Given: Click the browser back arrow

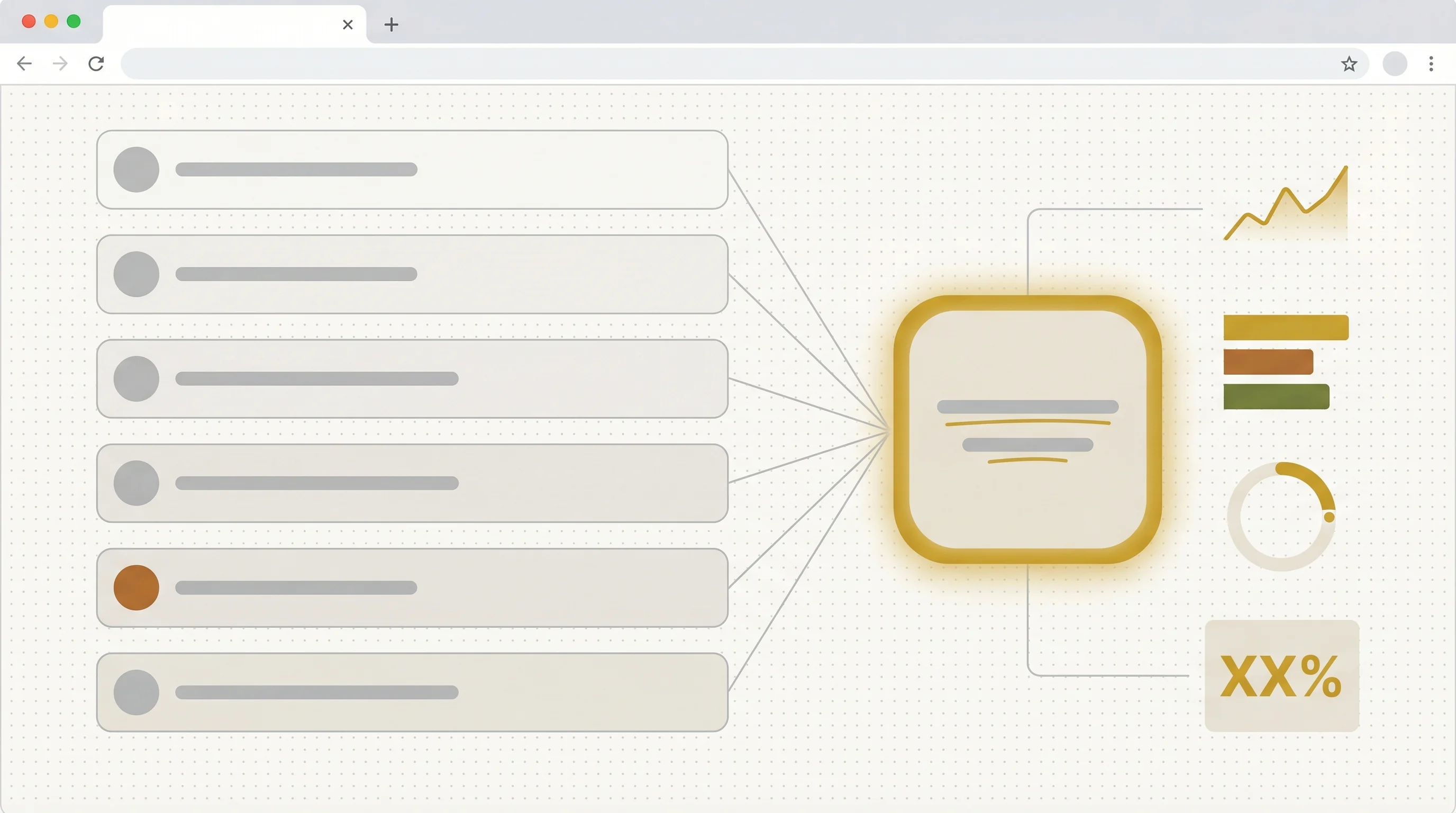Looking at the screenshot, I should tap(24, 64).
